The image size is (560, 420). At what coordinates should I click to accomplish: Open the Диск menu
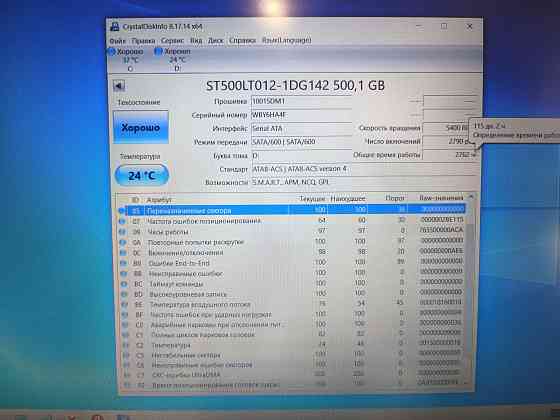pos(216,41)
